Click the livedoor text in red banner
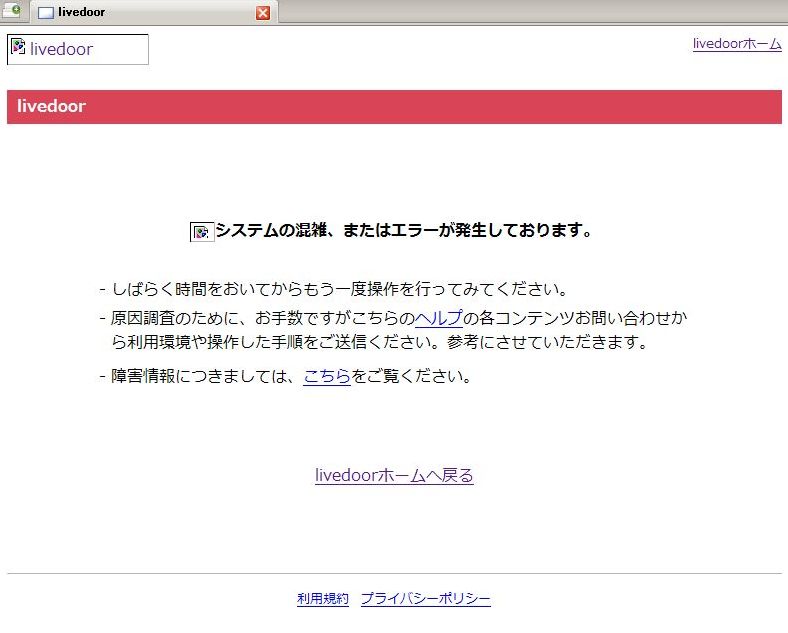 51,106
